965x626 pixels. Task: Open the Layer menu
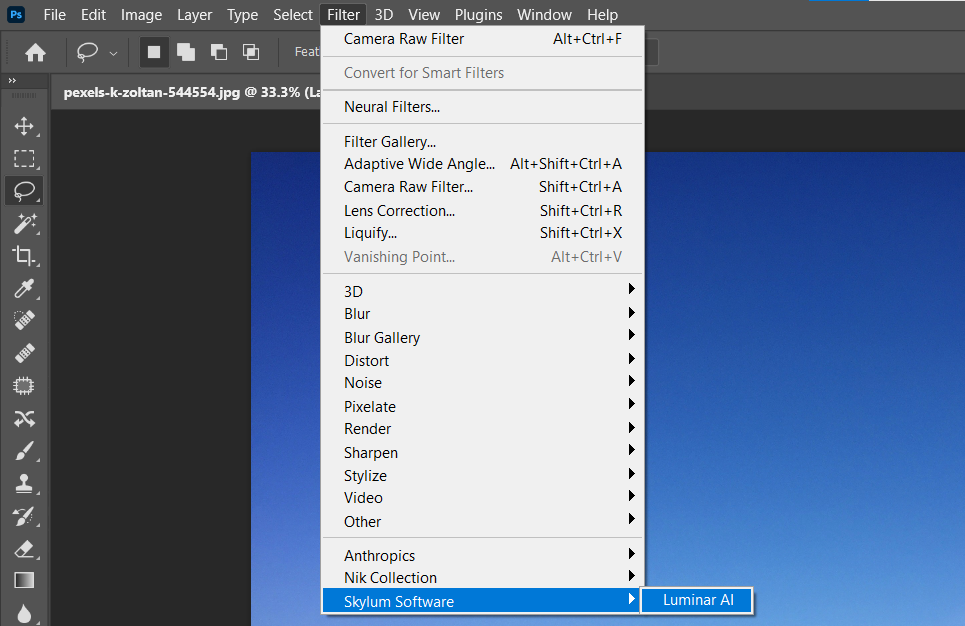click(194, 15)
